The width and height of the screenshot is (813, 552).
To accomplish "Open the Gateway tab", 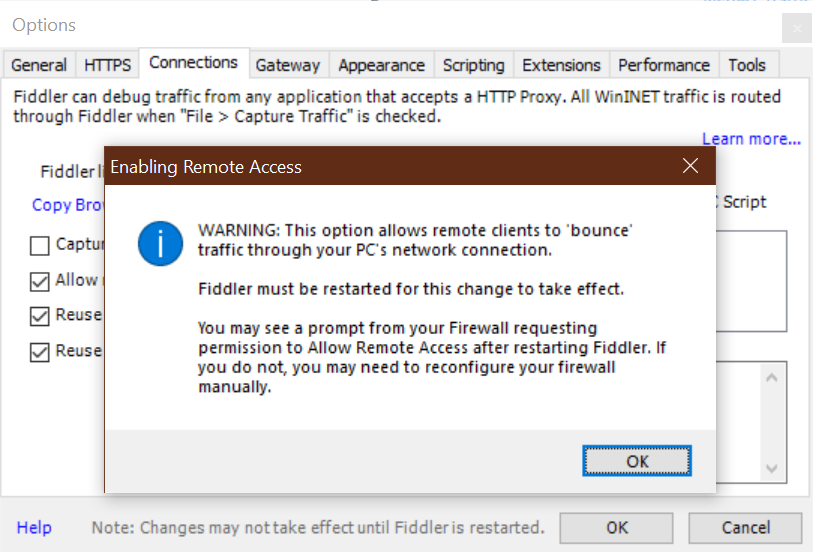I will pos(287,65).
